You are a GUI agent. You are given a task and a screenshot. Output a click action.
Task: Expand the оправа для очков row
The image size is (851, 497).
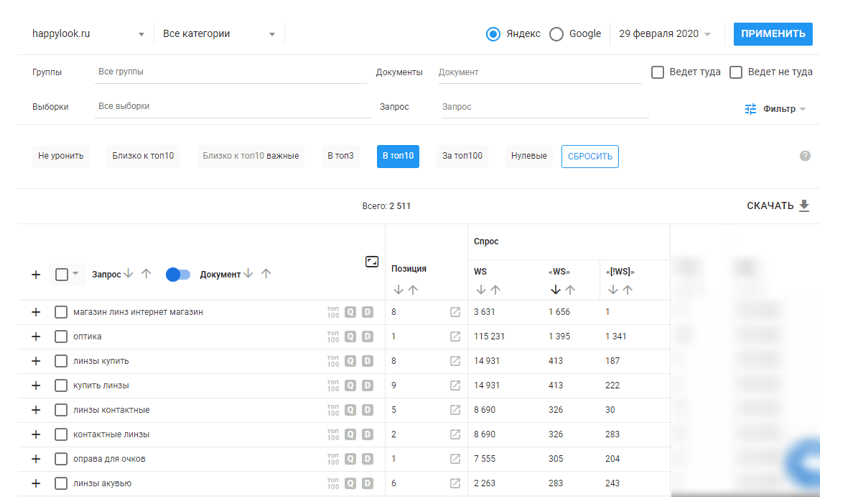point(36,459)
